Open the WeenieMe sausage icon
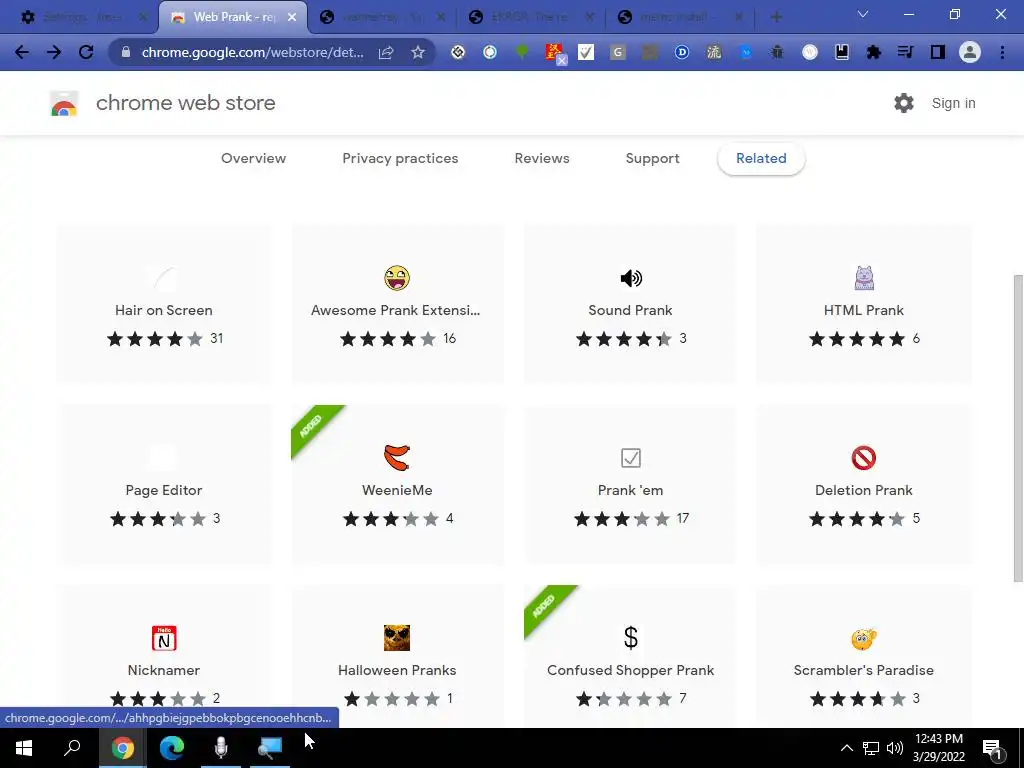 397,458
